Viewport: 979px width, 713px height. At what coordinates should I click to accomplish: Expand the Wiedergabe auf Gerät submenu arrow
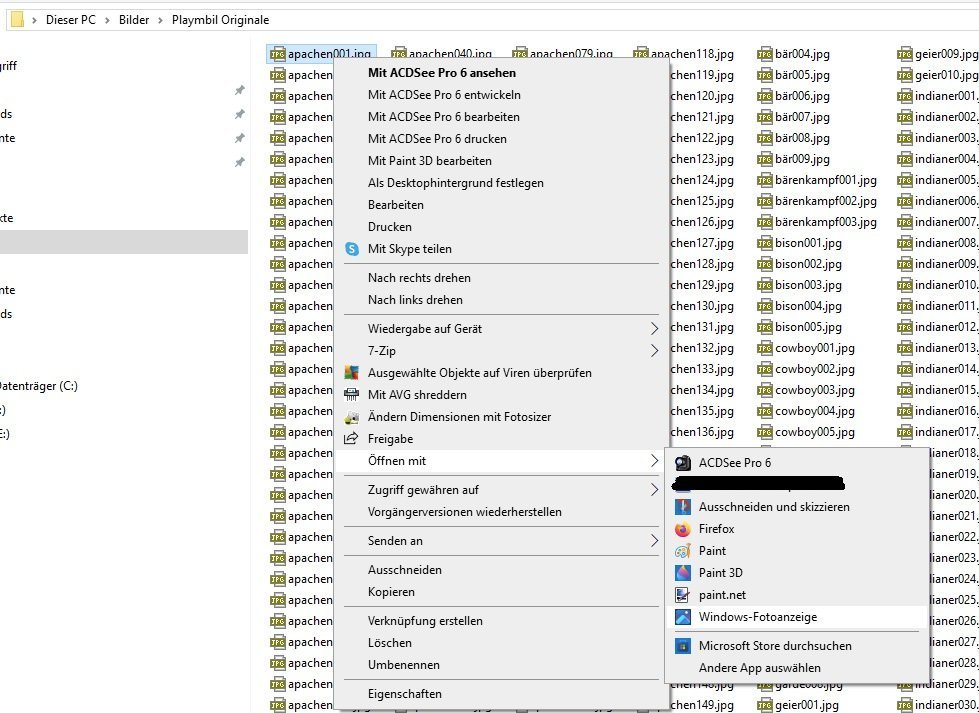click(x=655, y=329)
